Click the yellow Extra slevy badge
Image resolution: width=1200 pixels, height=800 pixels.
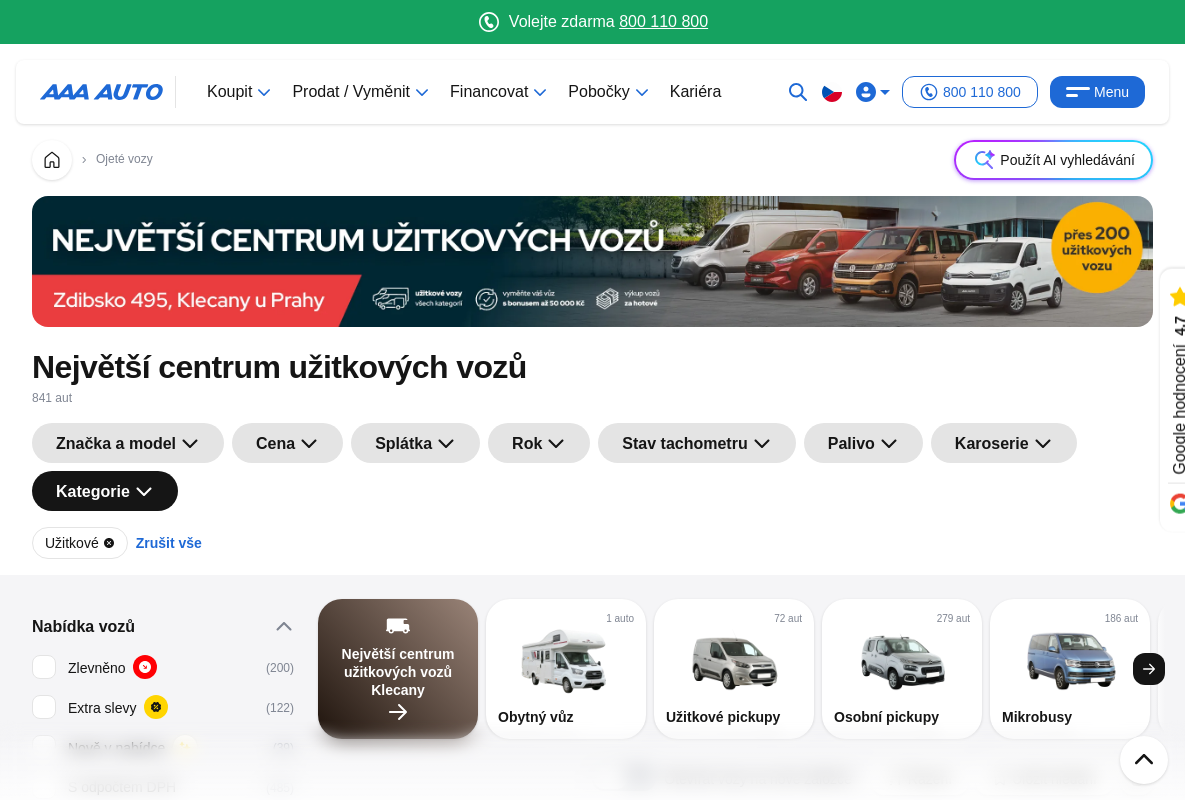coord(156,707)
